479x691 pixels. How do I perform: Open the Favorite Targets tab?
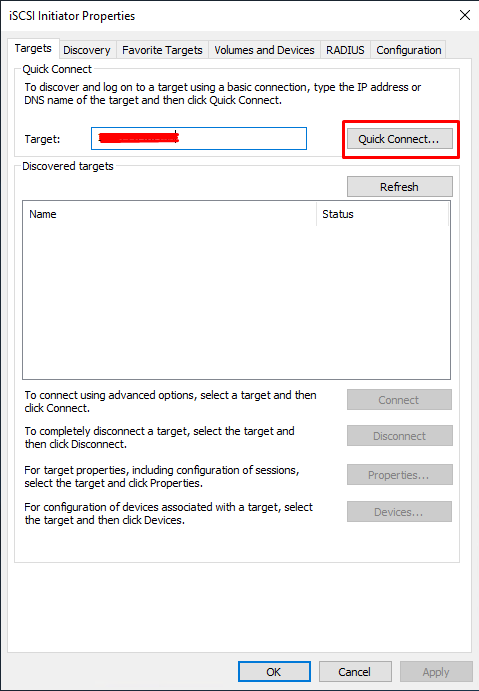coord(162,50)
